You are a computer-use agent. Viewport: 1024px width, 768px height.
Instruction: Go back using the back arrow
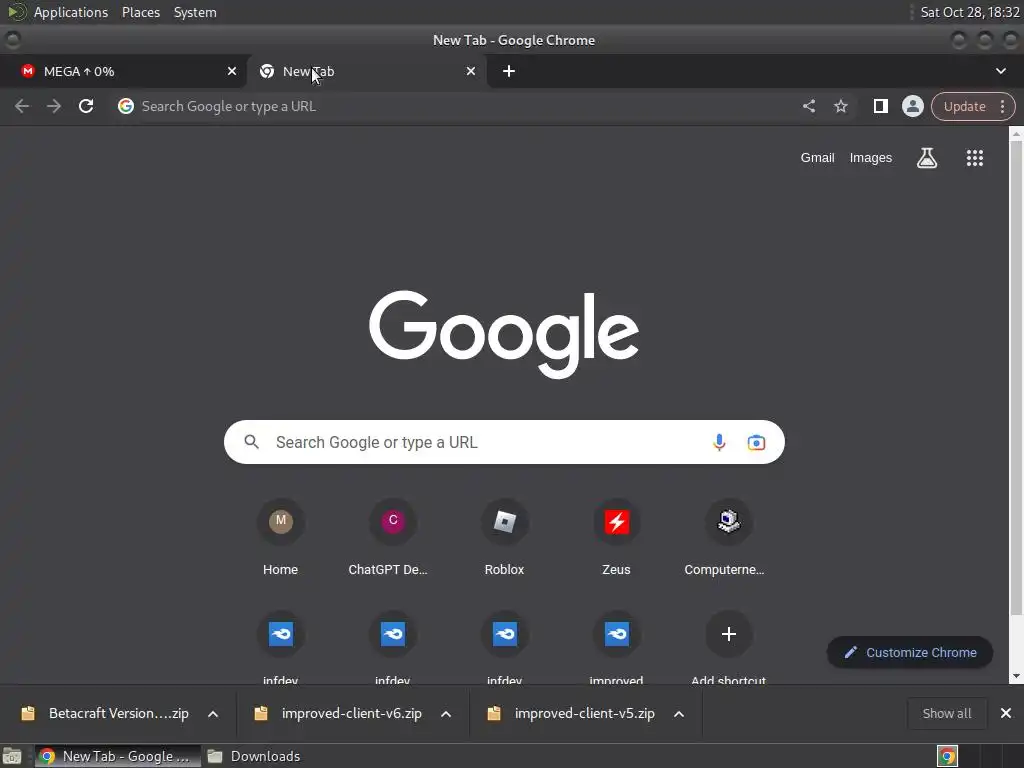(22, 106)
